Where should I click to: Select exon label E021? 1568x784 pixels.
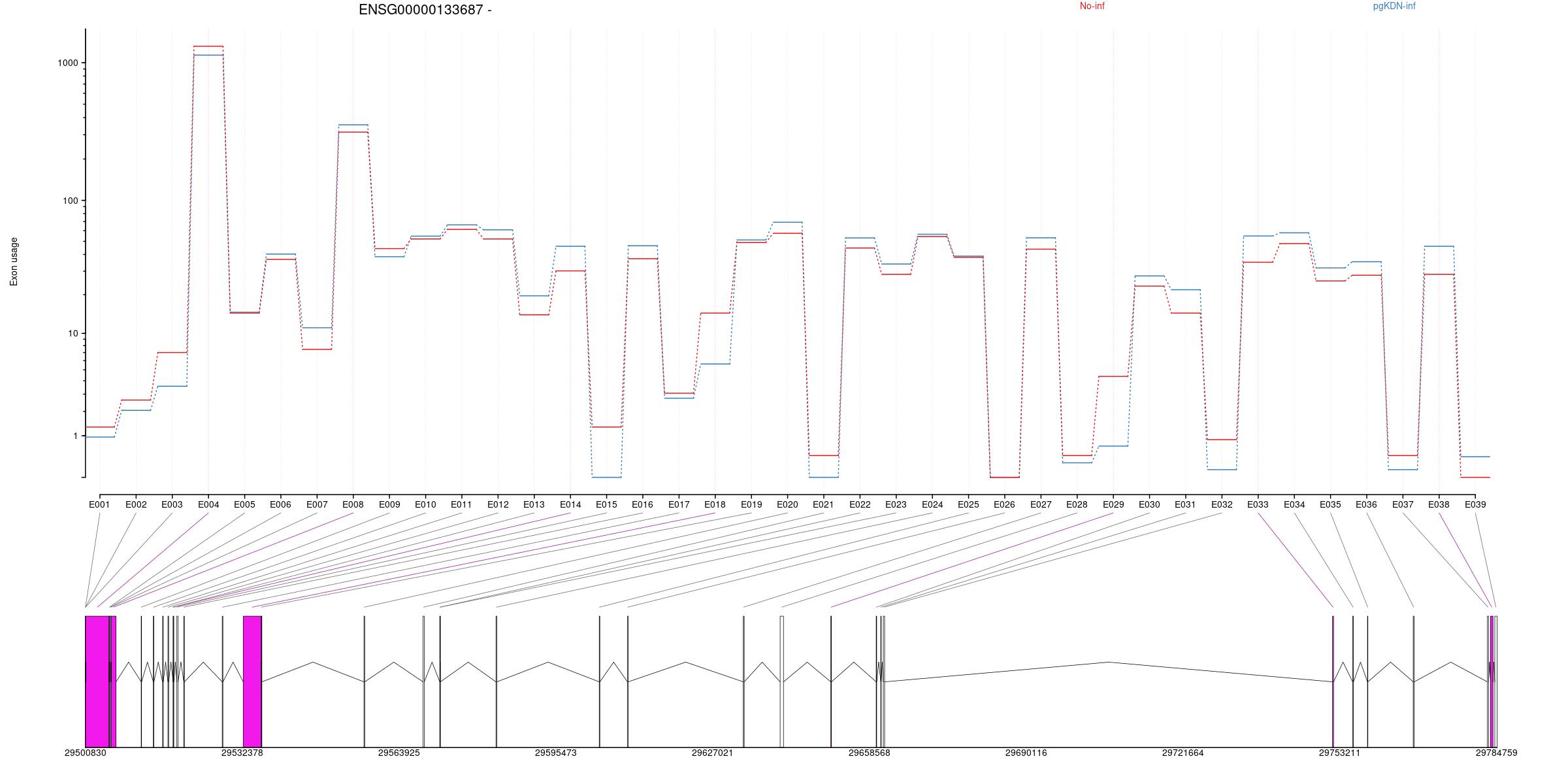(823, 504)
